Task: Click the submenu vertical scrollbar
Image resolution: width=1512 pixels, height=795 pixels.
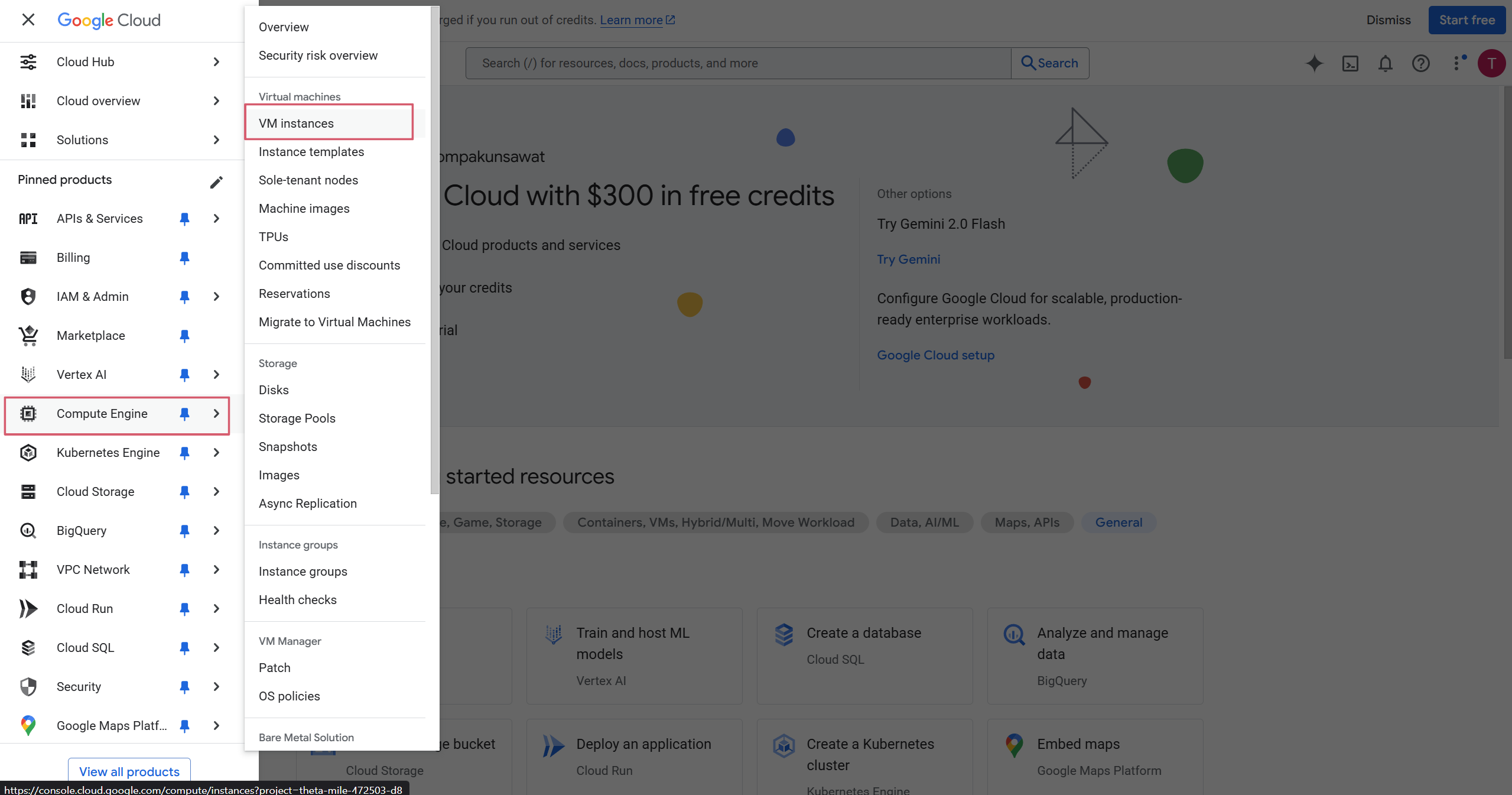Action: click(x=435, y=248)
